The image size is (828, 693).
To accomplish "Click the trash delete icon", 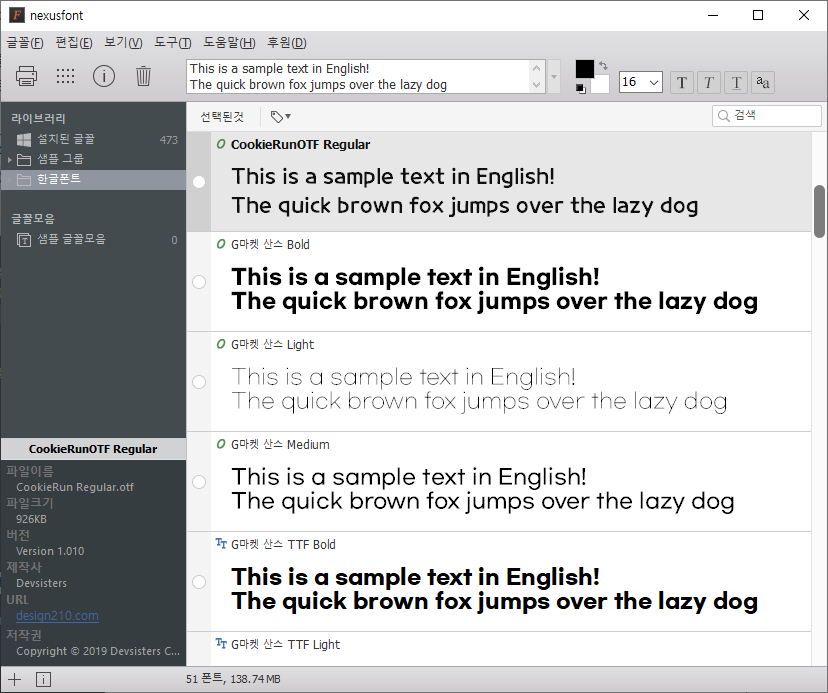I will pyautogui.click(x=143, y=76).
